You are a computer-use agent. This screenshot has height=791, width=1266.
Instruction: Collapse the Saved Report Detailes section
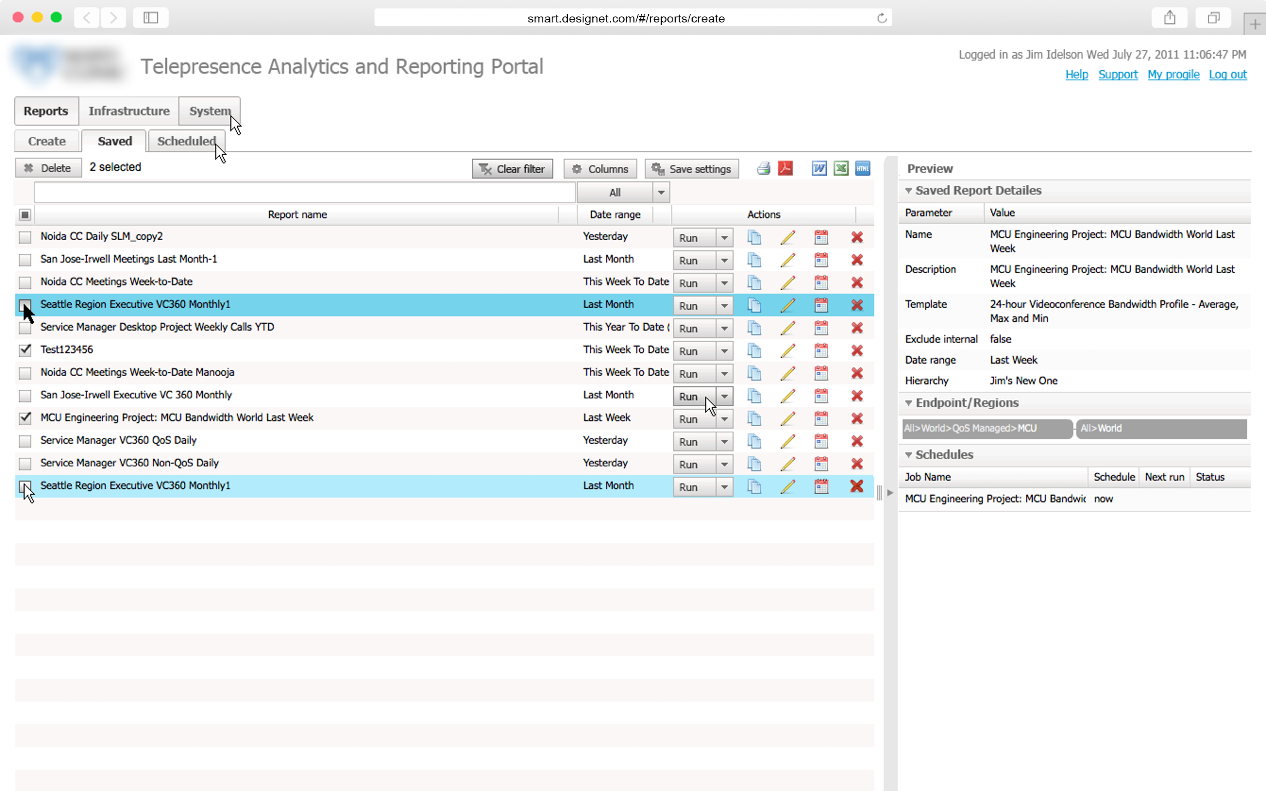point(909,191)
